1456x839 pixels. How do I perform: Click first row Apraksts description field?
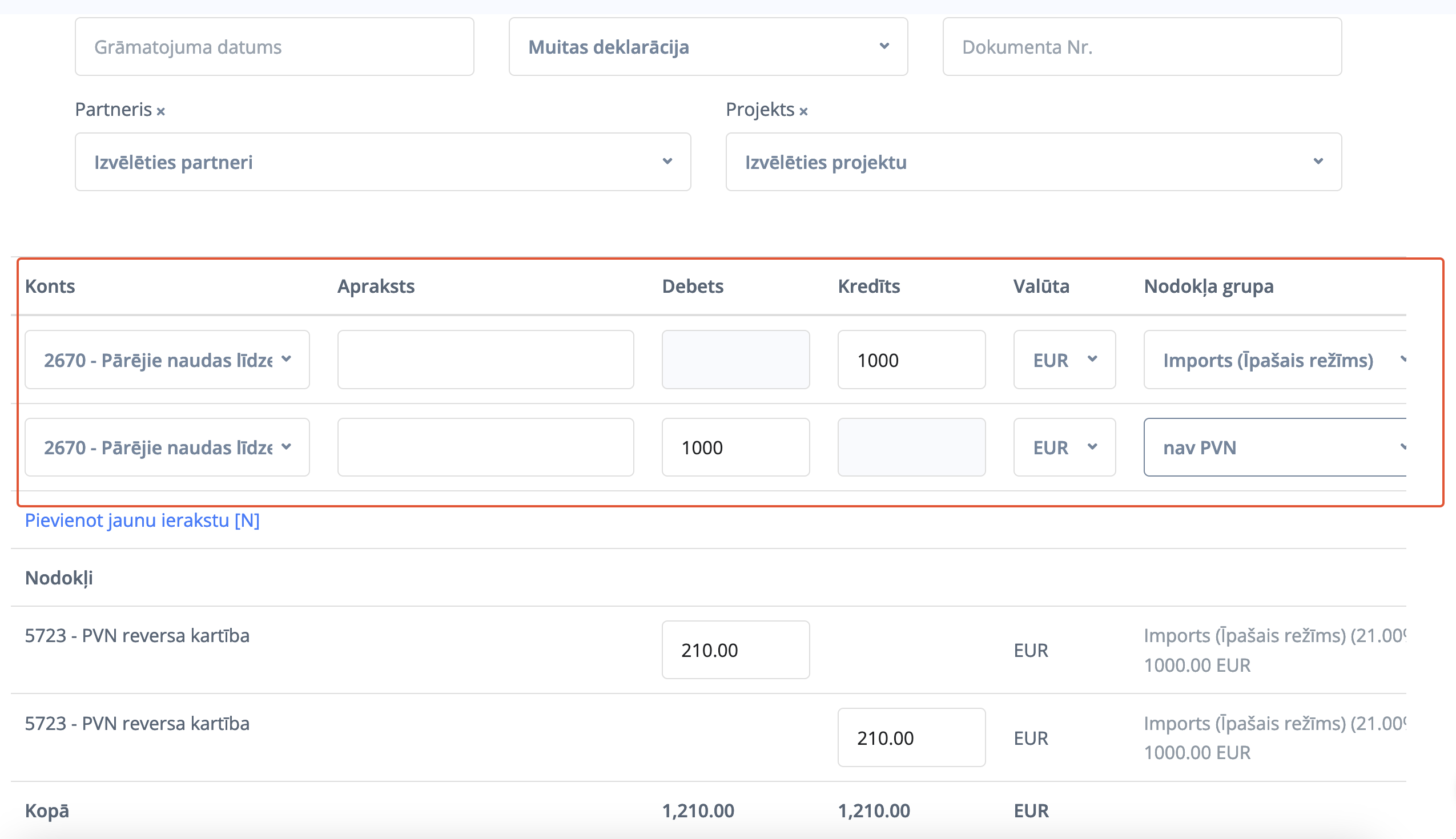coord(485,360)
